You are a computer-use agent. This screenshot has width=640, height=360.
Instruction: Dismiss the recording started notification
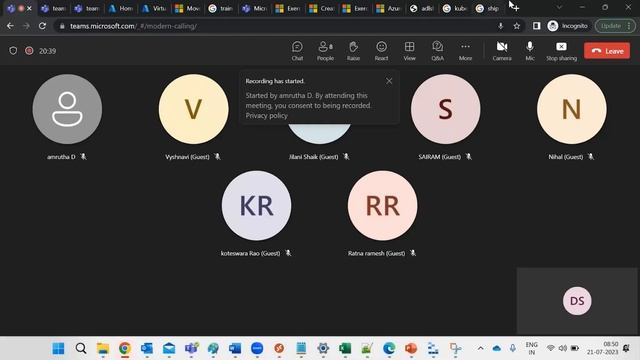[x=389, y=81]
